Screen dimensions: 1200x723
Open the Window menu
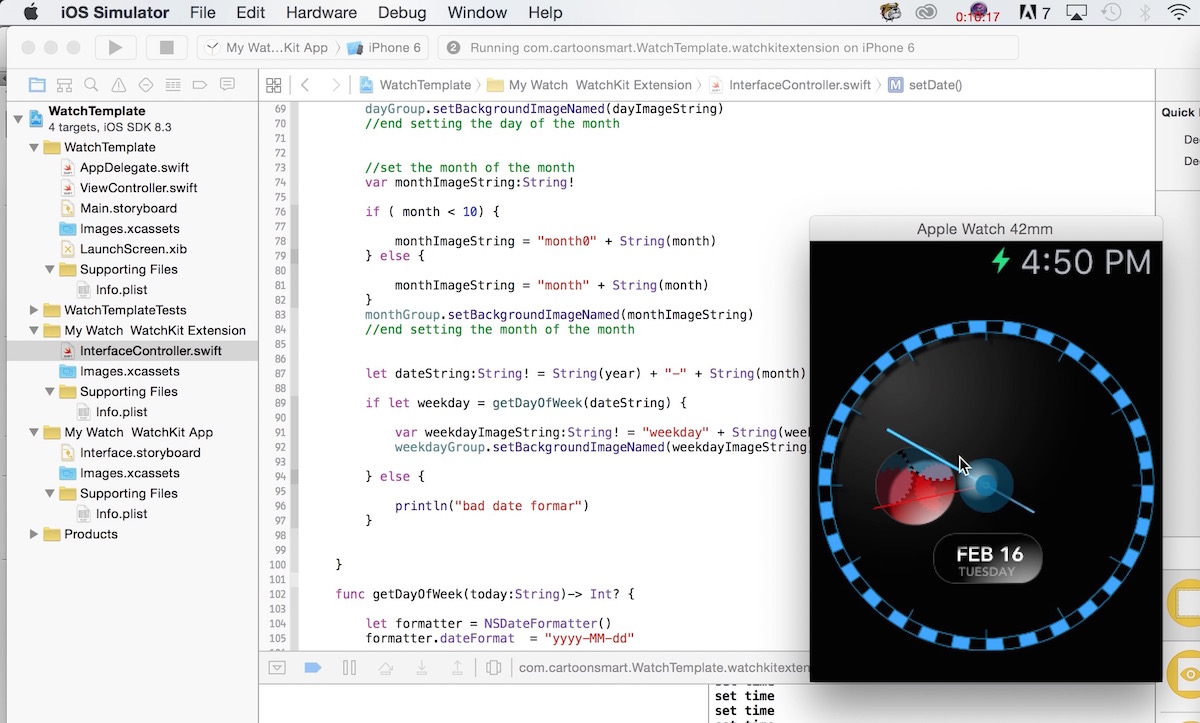coord(477,12)
